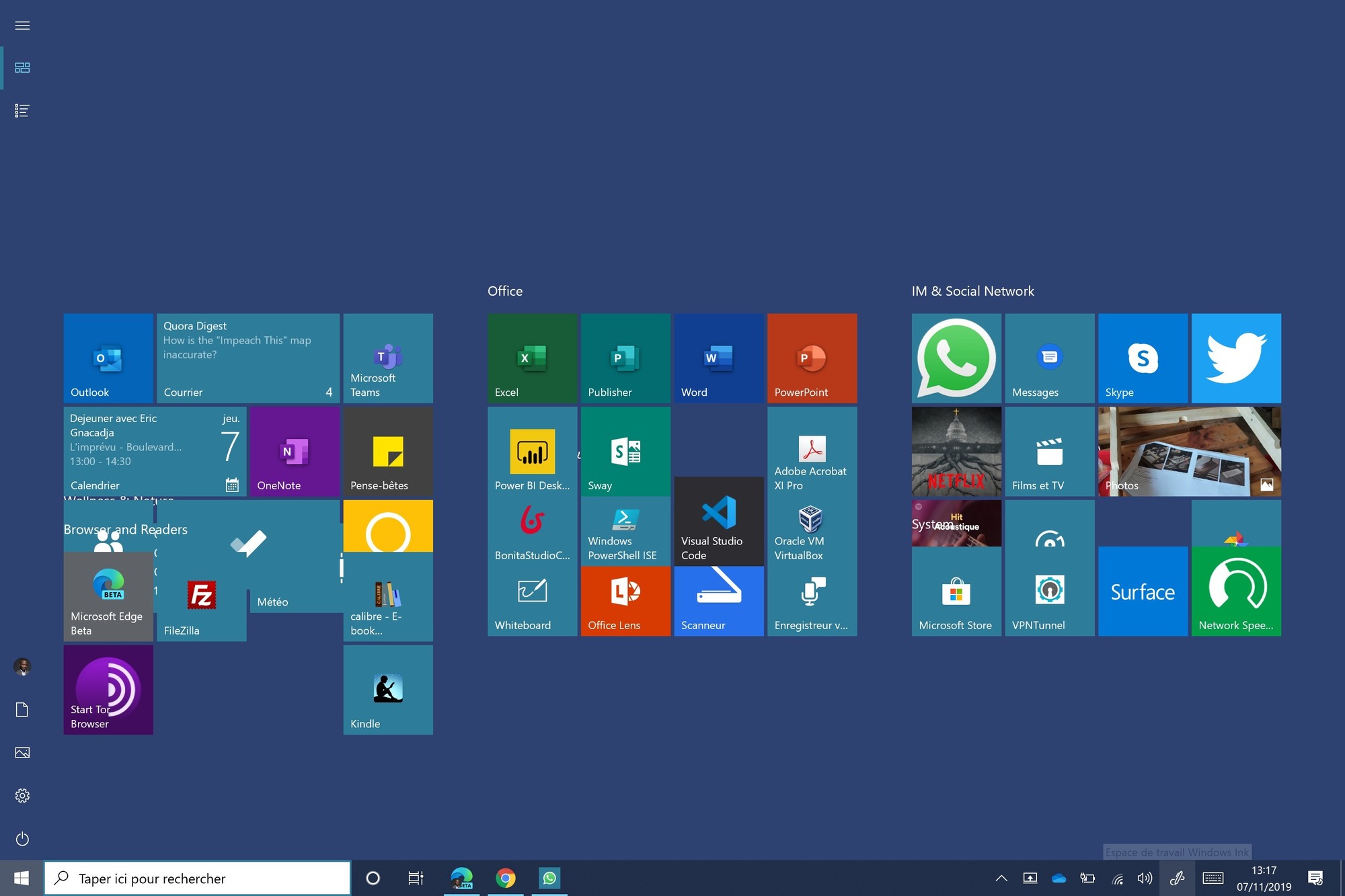This screenshot has width=1345, height=896.
Task: Open the Microsoft Store tile
Action: pos(956,592)
